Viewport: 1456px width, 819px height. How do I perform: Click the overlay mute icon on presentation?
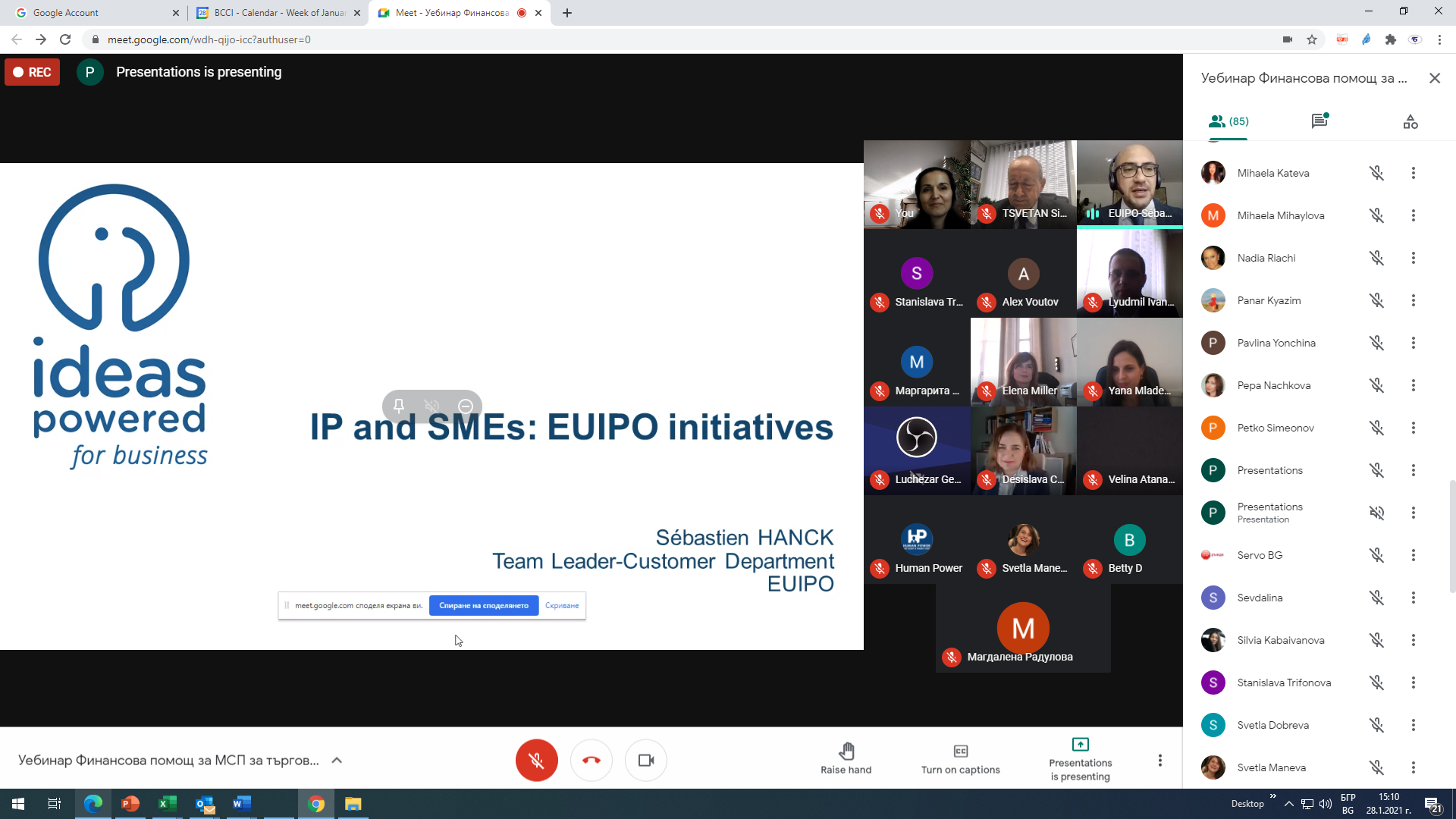[x=431, y=406]
